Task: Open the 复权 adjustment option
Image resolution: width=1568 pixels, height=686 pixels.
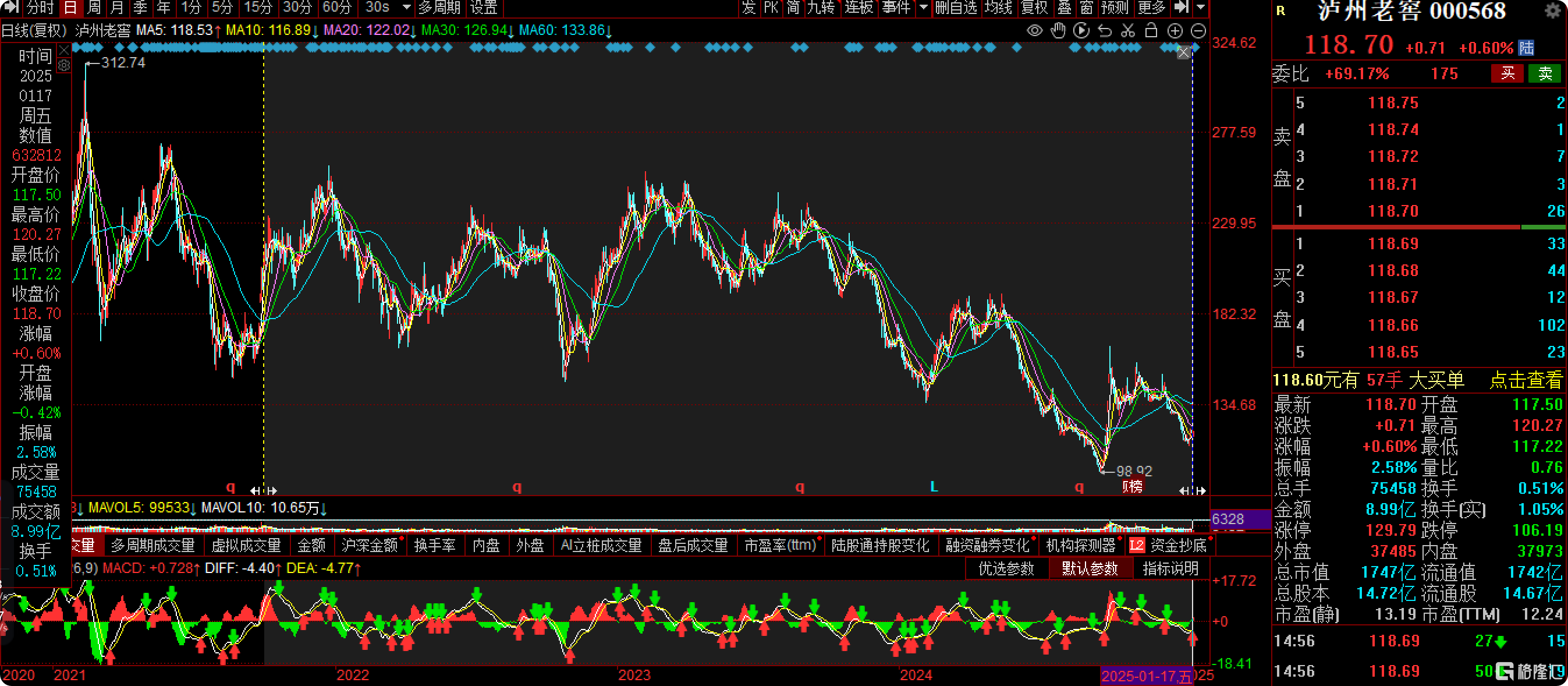Action: (1034, 8)
